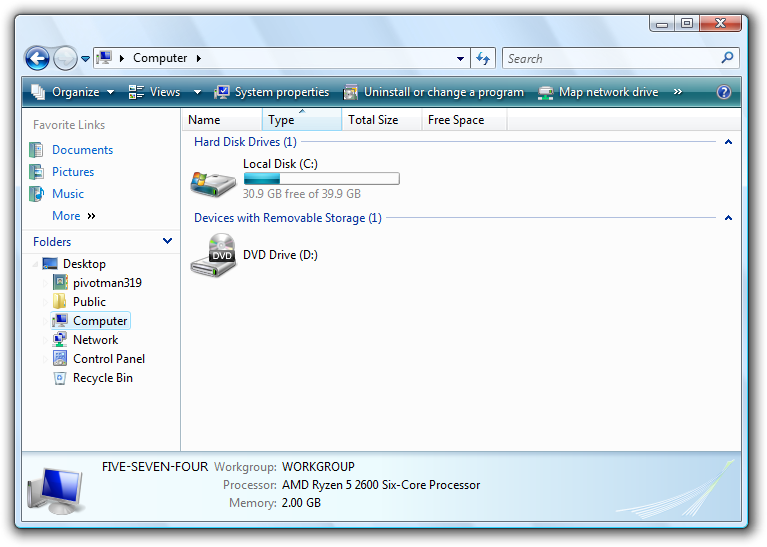Click the 2.00 GB memory value
The image size is (767, 547).
(301, 503)
